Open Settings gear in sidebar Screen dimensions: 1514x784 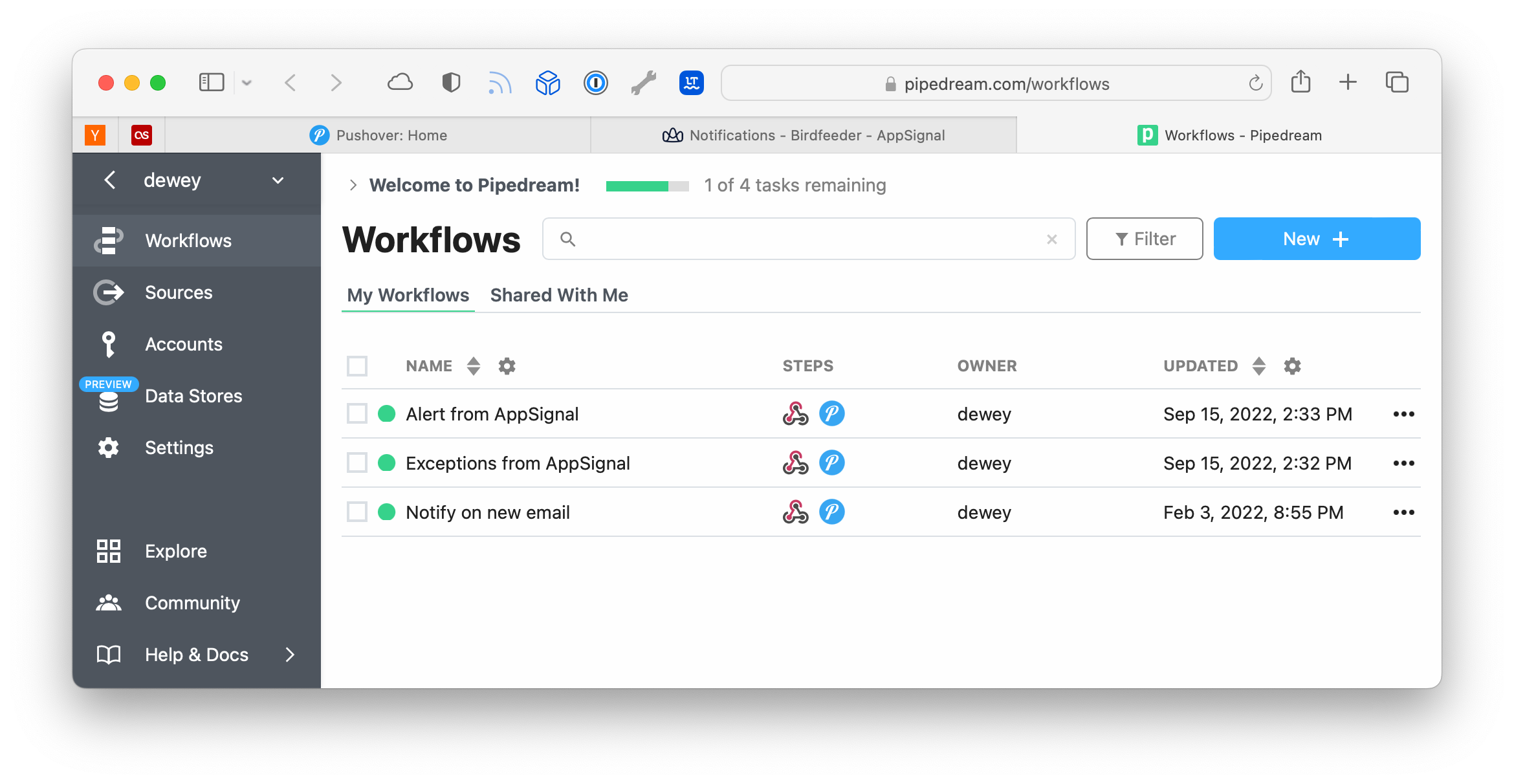click(109, 448)
